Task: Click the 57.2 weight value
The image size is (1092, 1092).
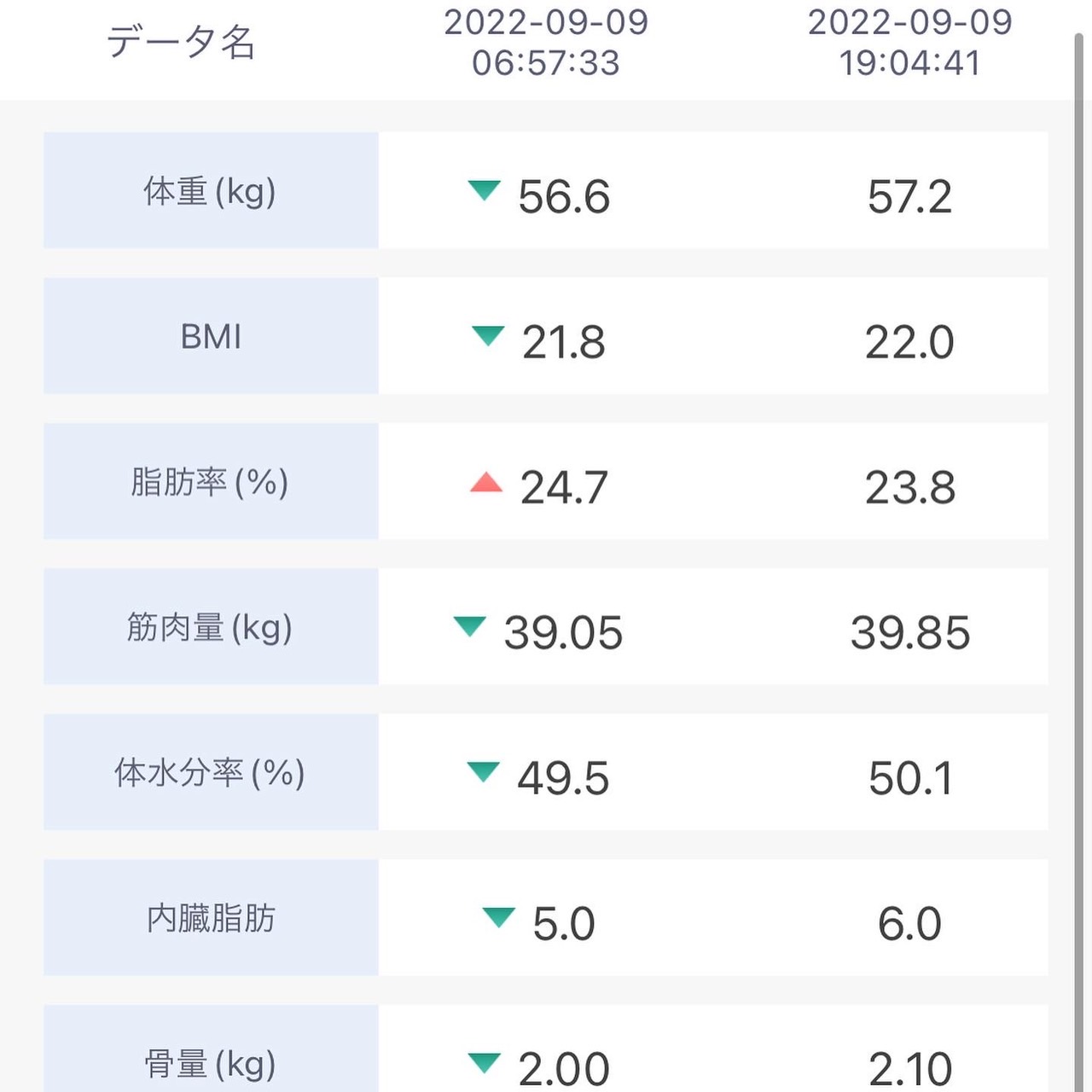Action: [909, 197]
